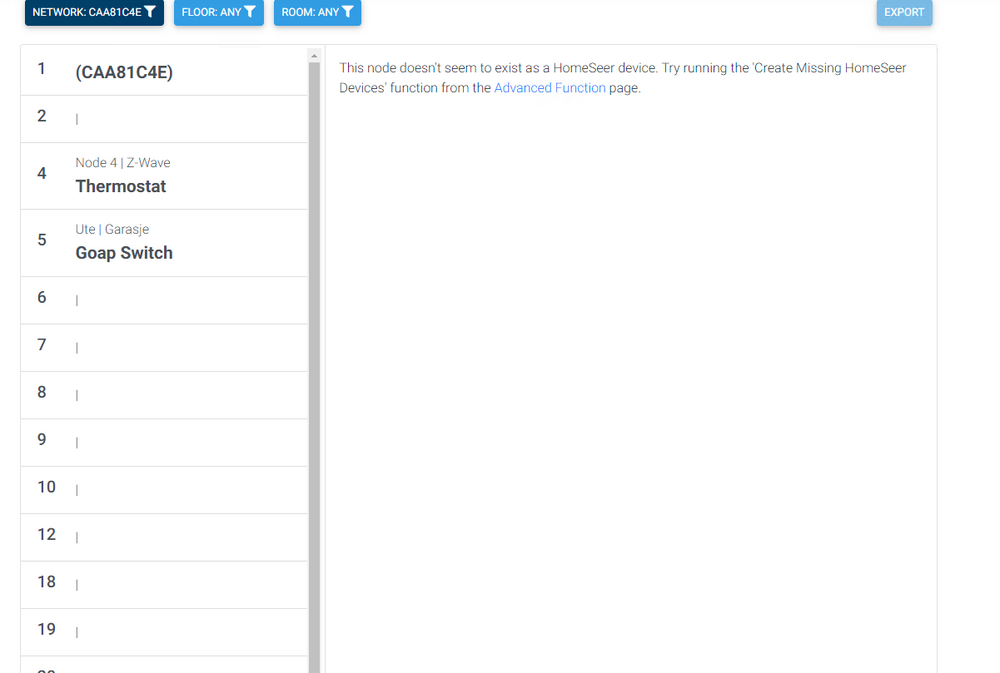Open the Advanced Function page link
Viewport: 1000px width, 673px height.
point(549,88)
